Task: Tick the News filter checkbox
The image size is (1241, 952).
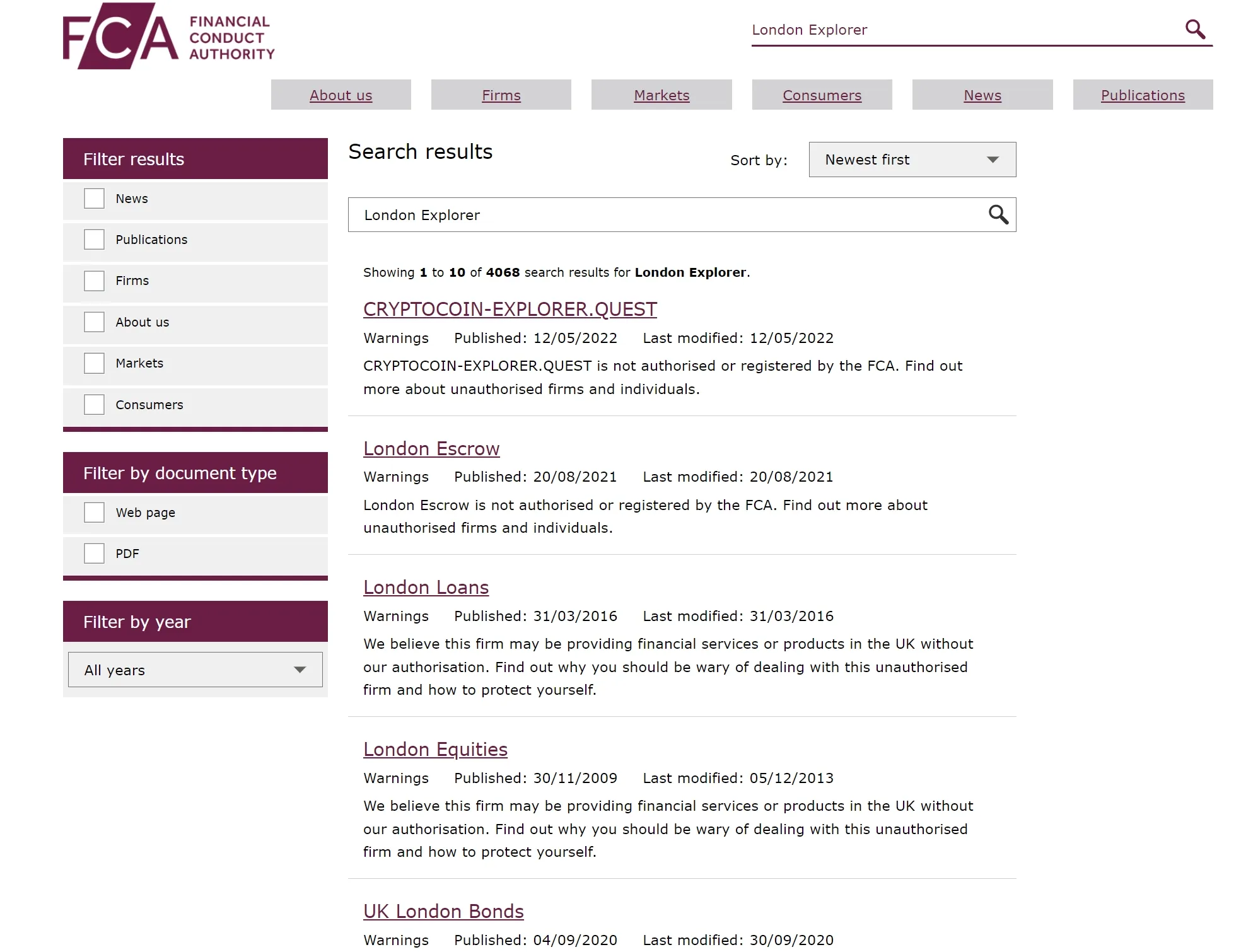Action: 94,199
